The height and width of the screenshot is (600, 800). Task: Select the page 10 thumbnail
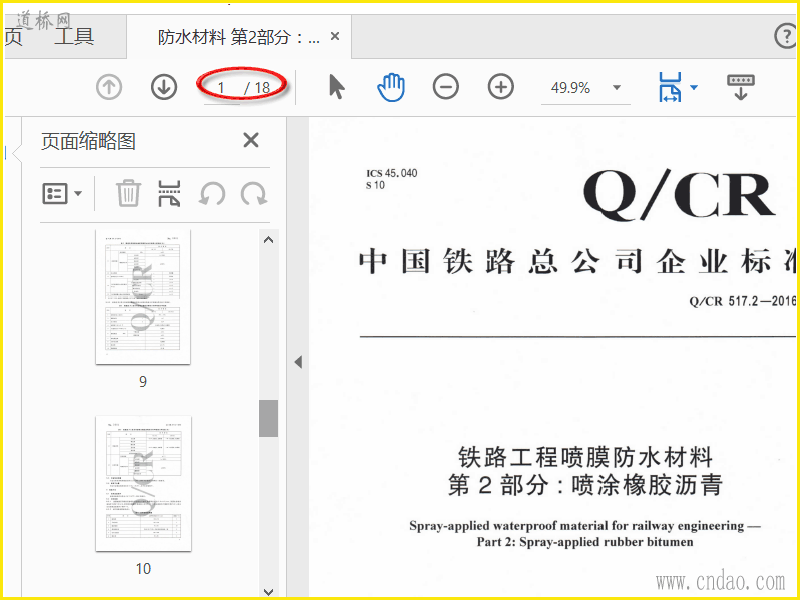coord(143,483)
